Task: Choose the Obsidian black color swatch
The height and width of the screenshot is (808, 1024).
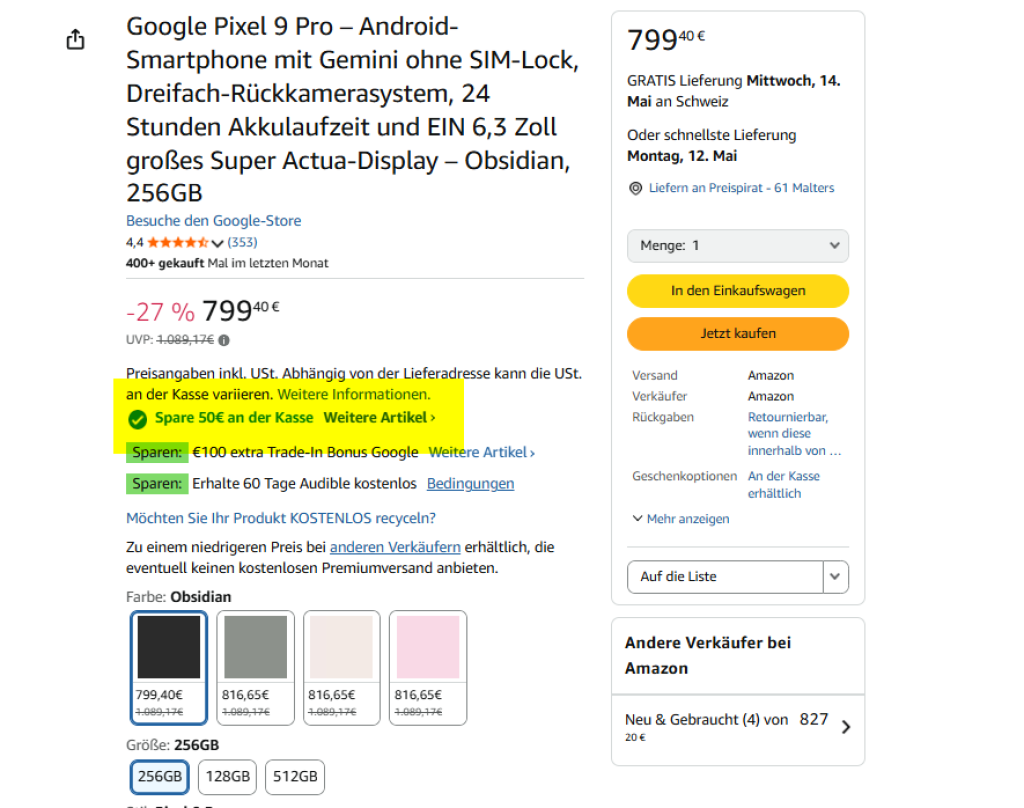Action: pos(169,648)
